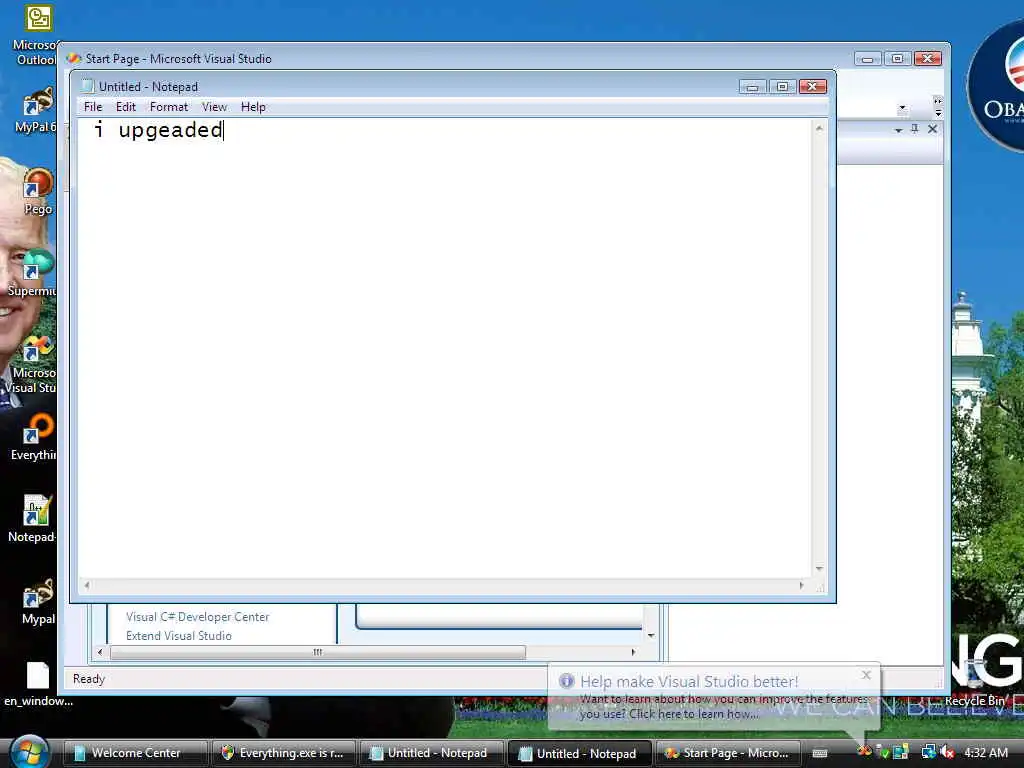This screenshot has height=768, width=1024.
Task: Click Visual Studio horizontal scrollbar thumb
Action: click(x=317, y=652)
